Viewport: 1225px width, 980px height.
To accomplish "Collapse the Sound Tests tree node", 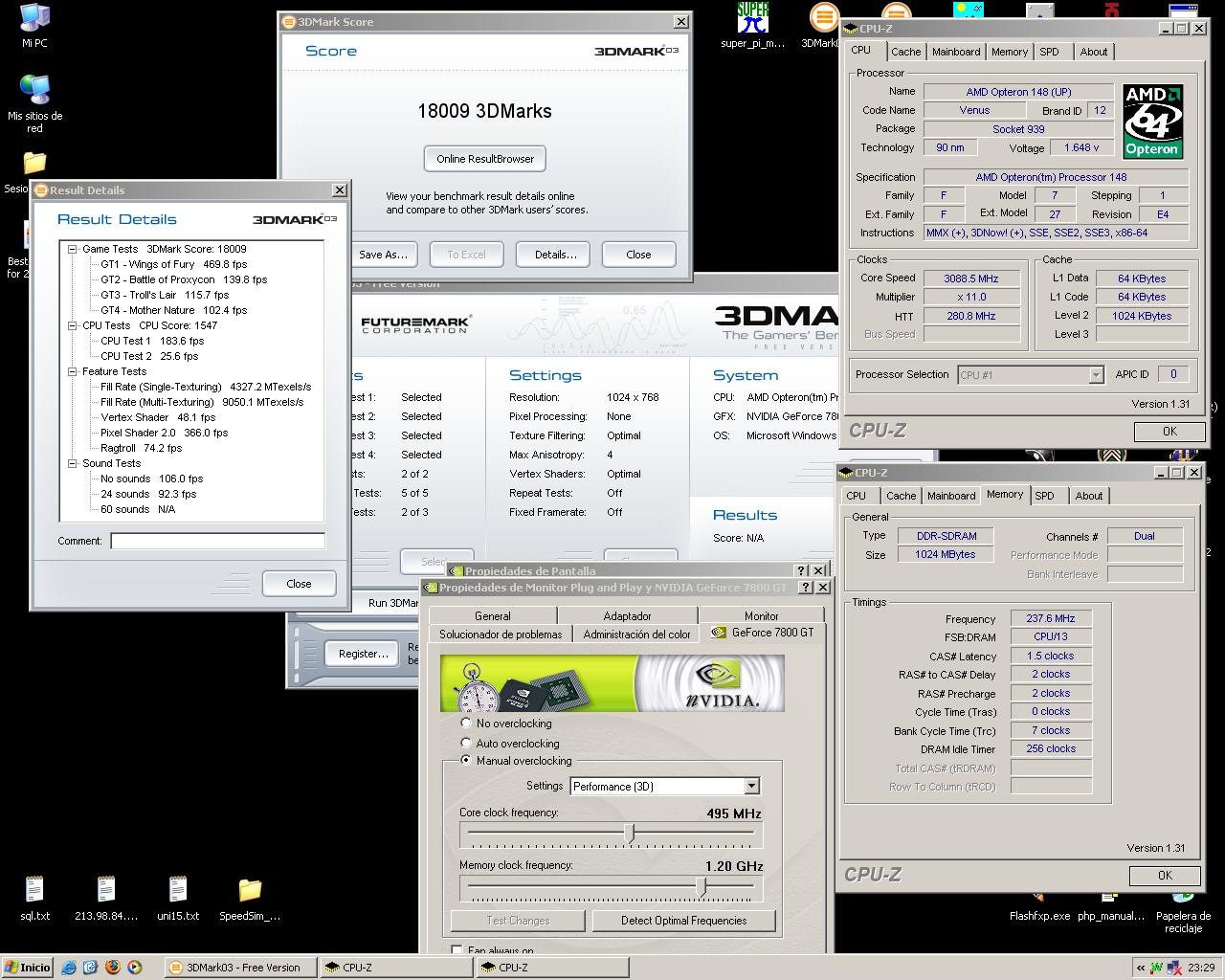I will coord(72,463).
